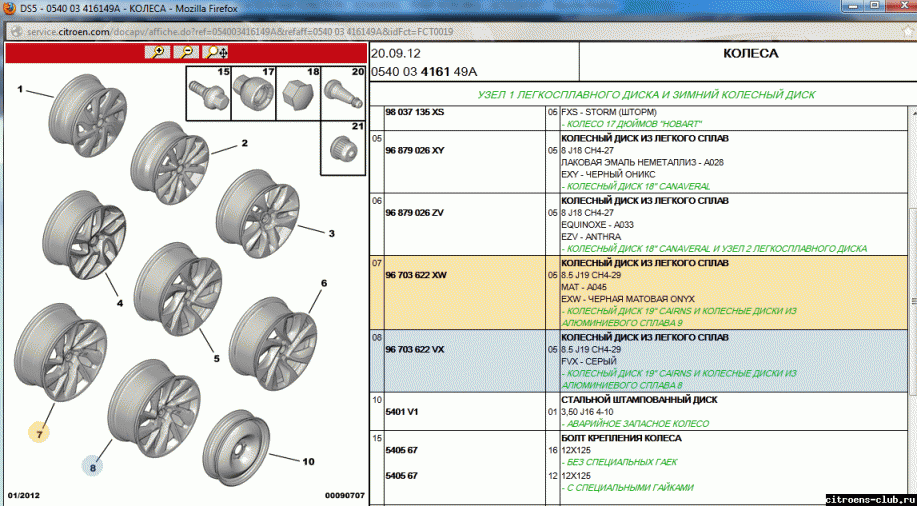Click part number 5401 V1
The width and height of the screenshot is (917, 506).
[x=402, y=412]
